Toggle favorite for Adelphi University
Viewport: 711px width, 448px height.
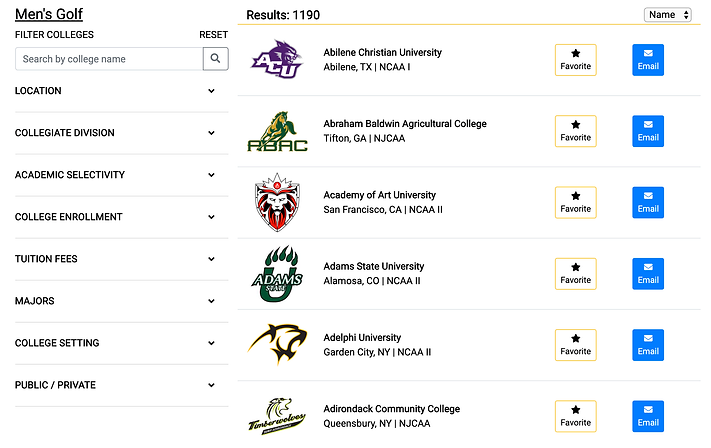pyautogui.click(x=575, y=345)
